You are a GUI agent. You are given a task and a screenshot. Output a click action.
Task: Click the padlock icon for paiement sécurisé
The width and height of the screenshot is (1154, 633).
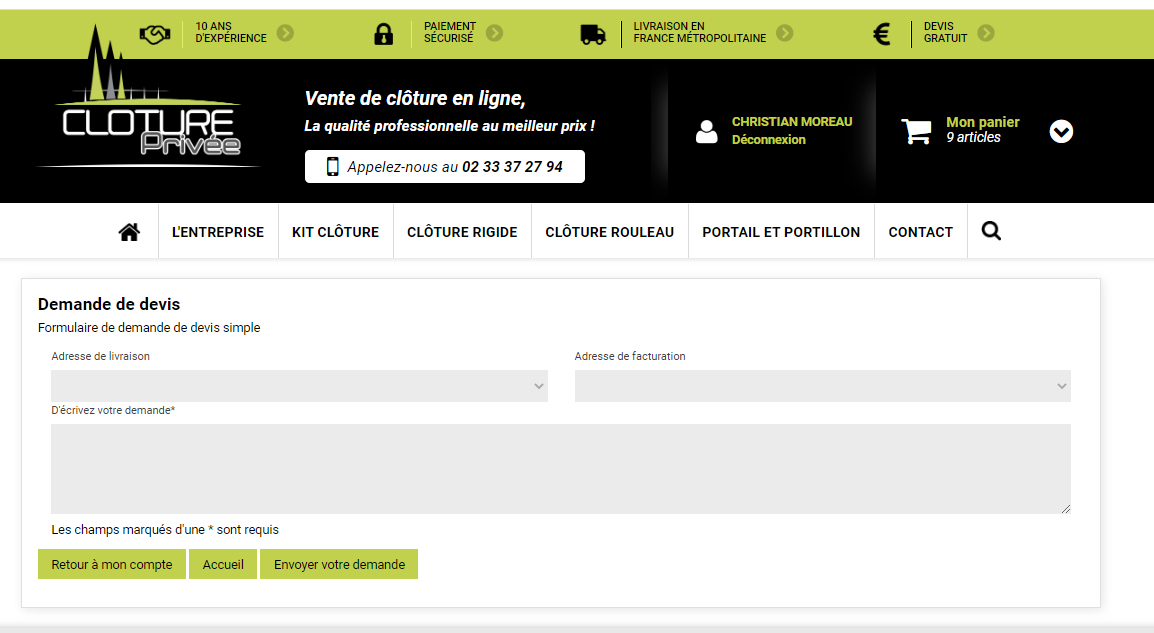tap(383, 34)
